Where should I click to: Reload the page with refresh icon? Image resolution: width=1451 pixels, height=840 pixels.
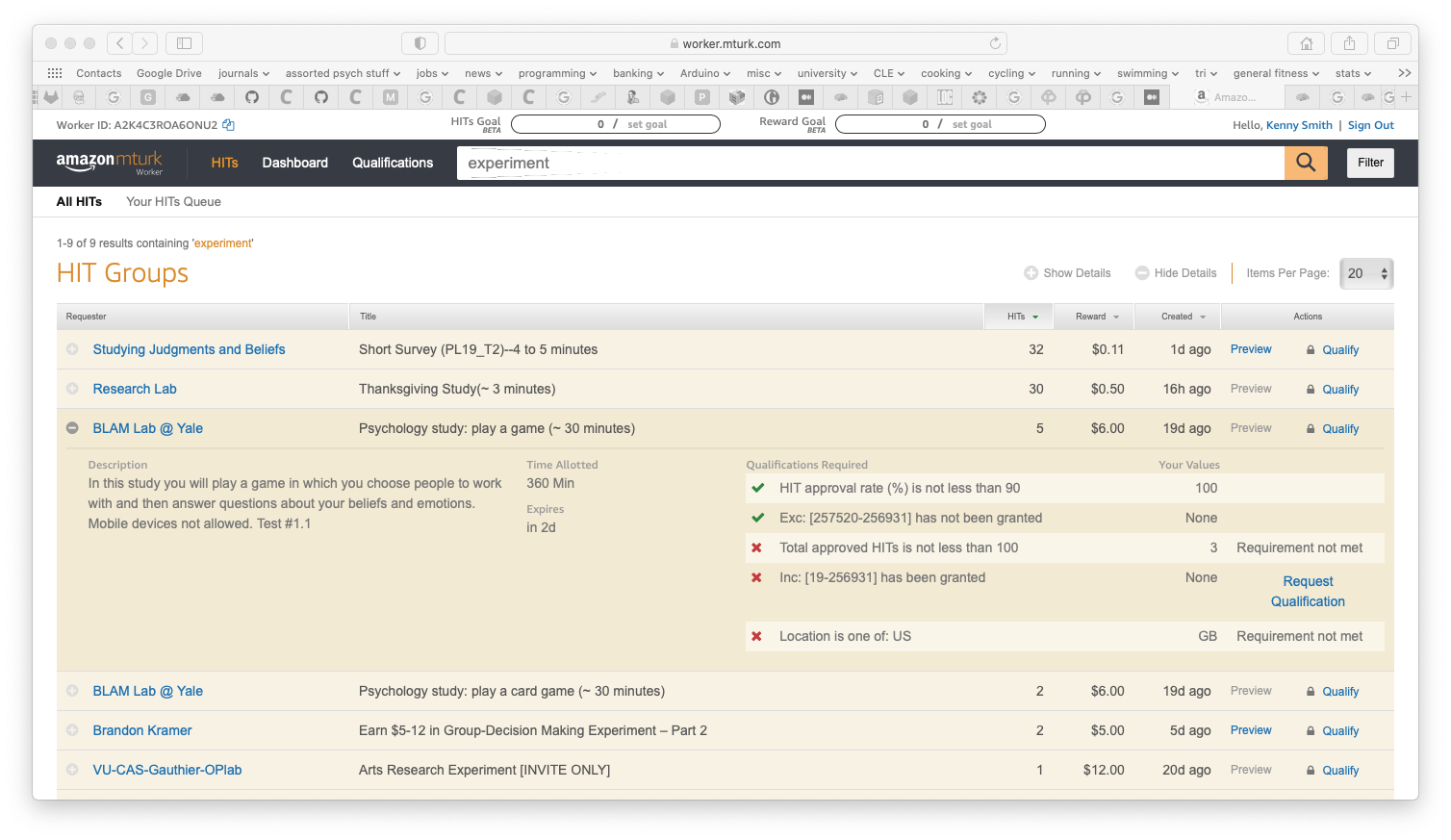[995, 43]
